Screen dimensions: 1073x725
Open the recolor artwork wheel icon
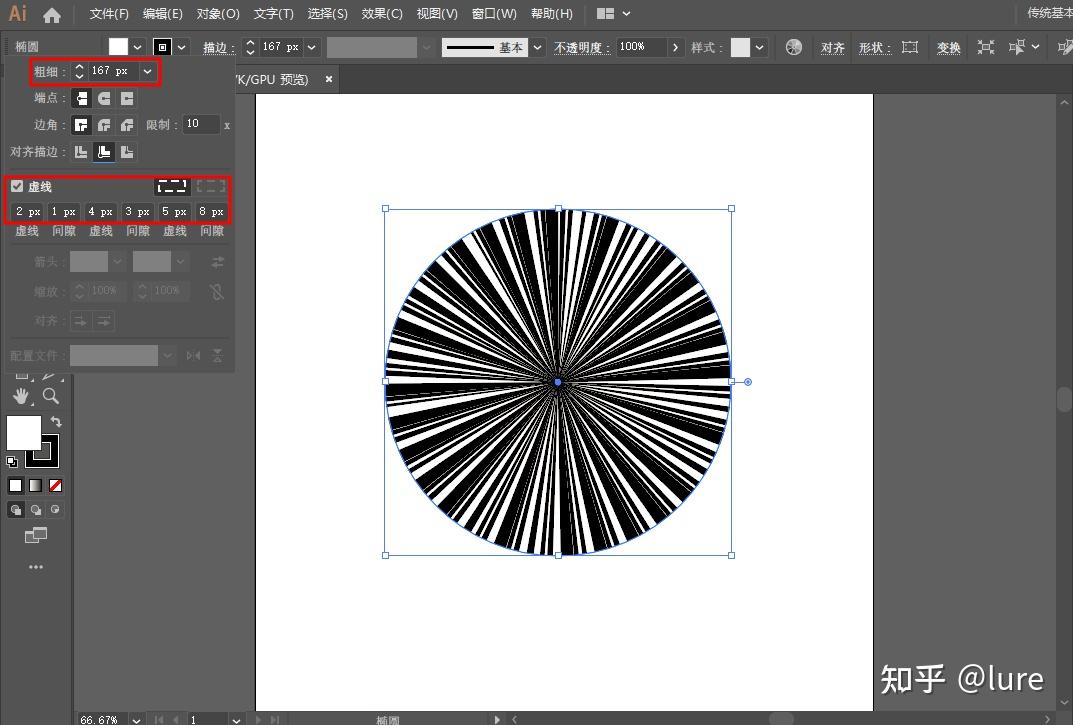794,47
